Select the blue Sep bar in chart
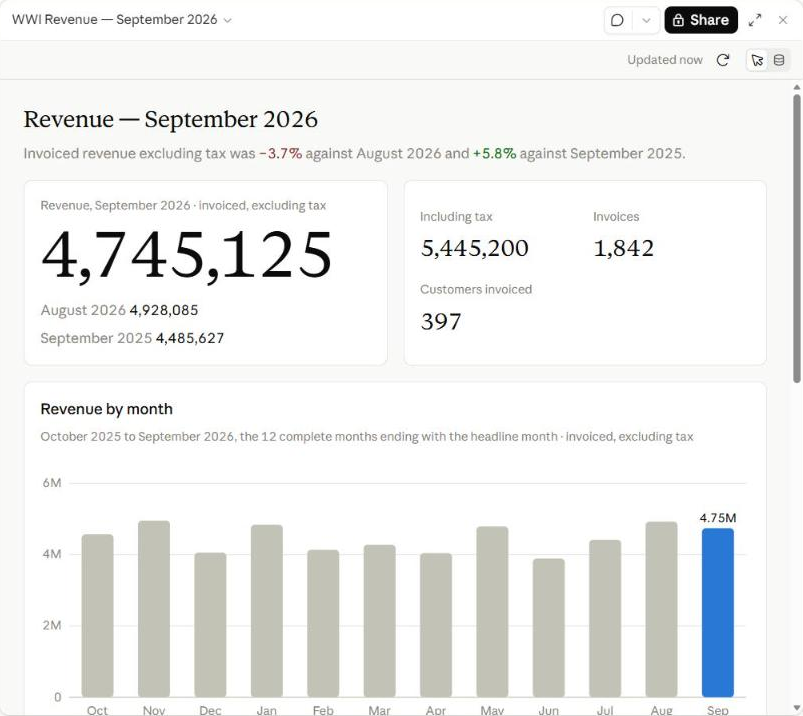This screenshot has width=803, height=716. point(717,613)
